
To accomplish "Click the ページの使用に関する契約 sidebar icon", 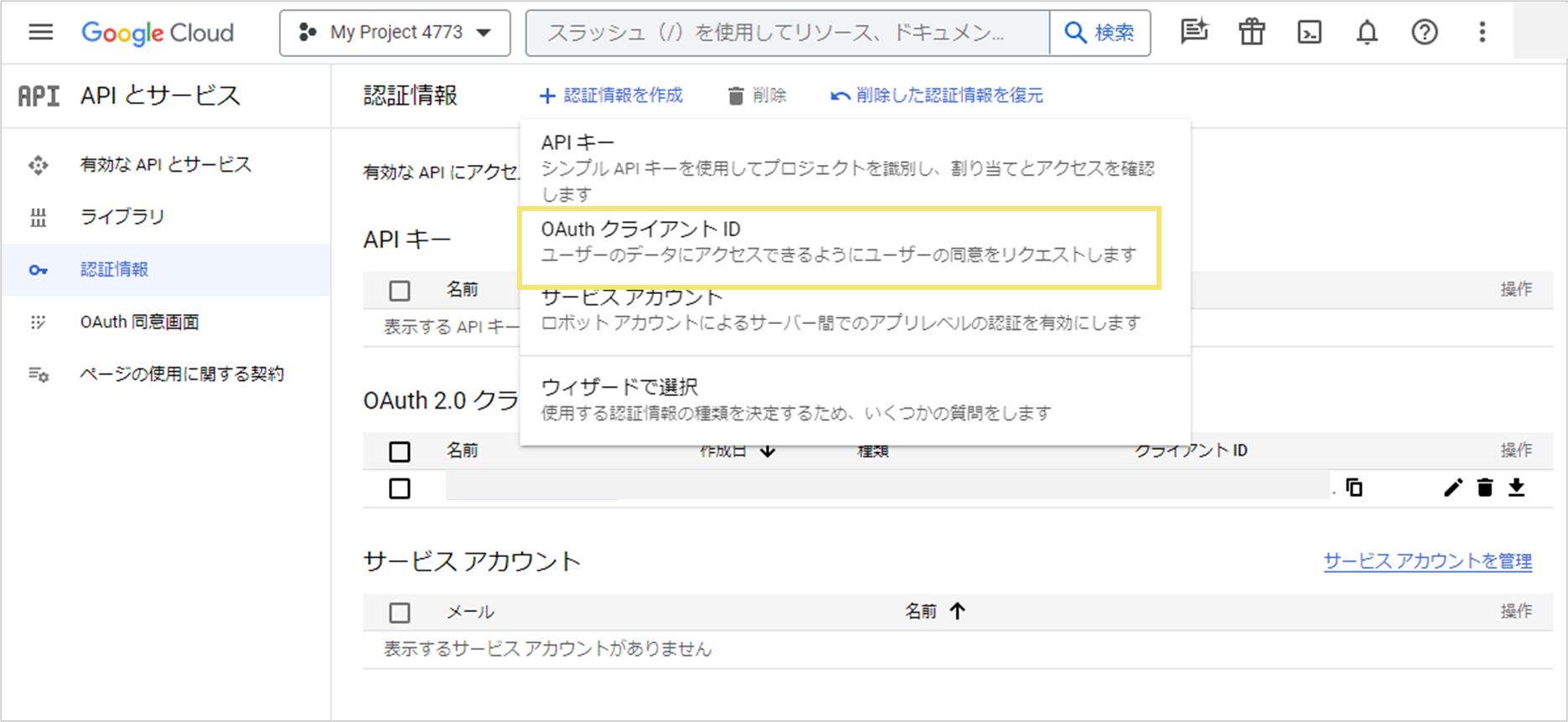I will (x=39, y=374).
